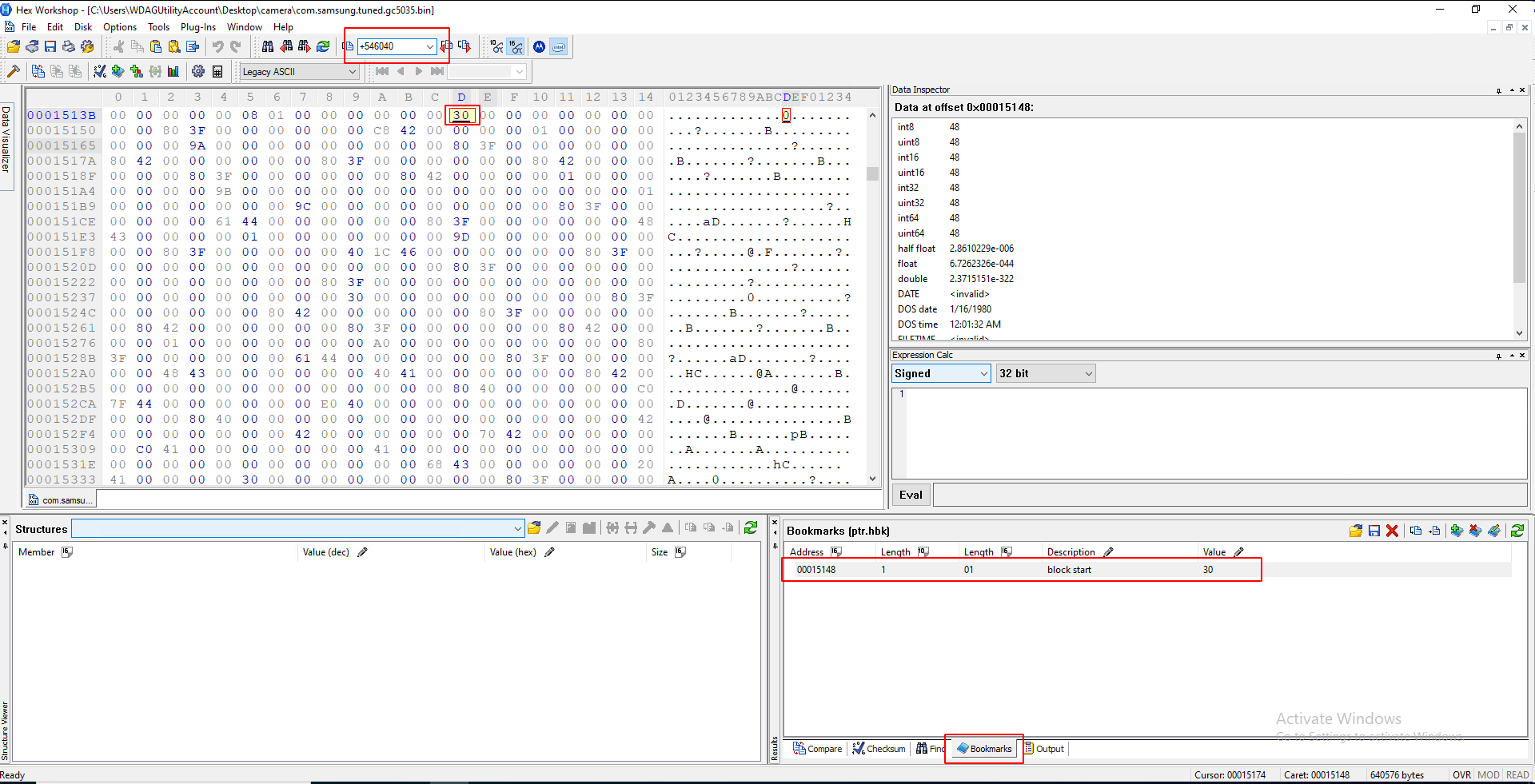Select the com.samsu... document tab

[61, 500]
